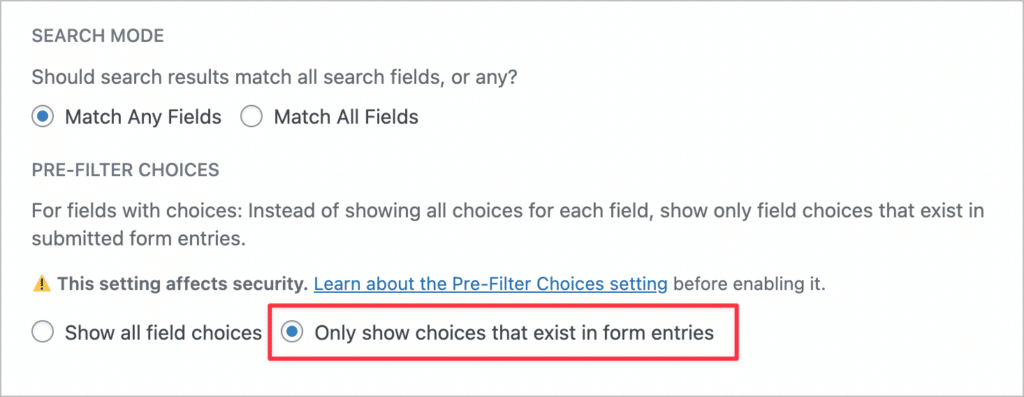
Task: Click the yellow warning triangle icon
Action: 41,285
